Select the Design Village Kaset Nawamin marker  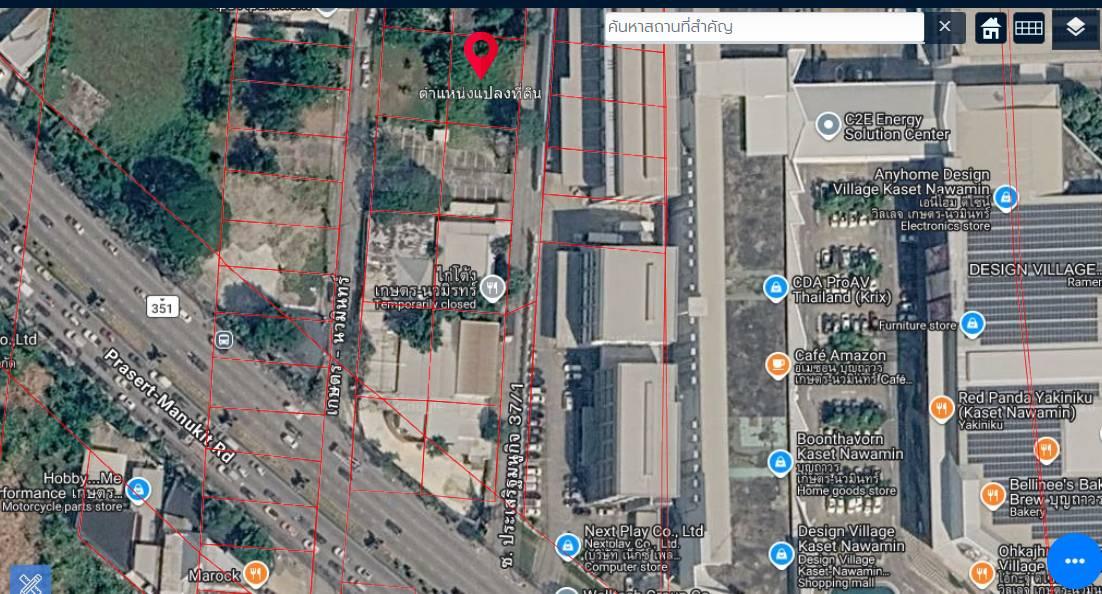[781, 553]
